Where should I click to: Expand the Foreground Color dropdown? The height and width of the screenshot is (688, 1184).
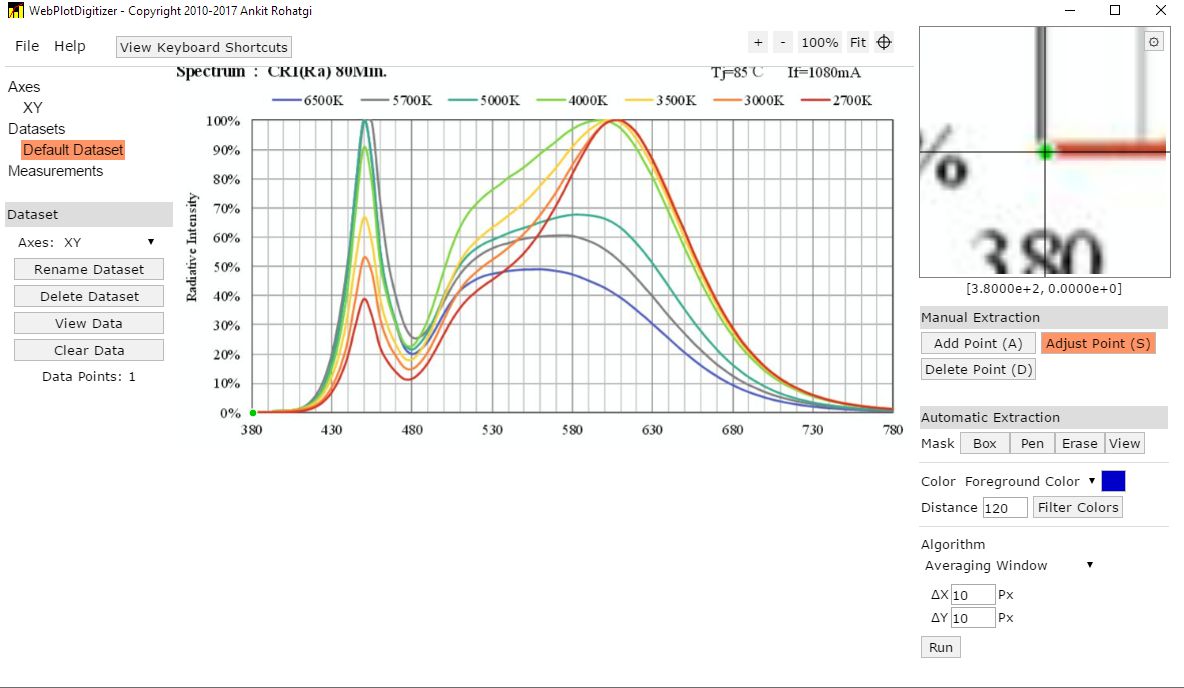coord(1030,481)
